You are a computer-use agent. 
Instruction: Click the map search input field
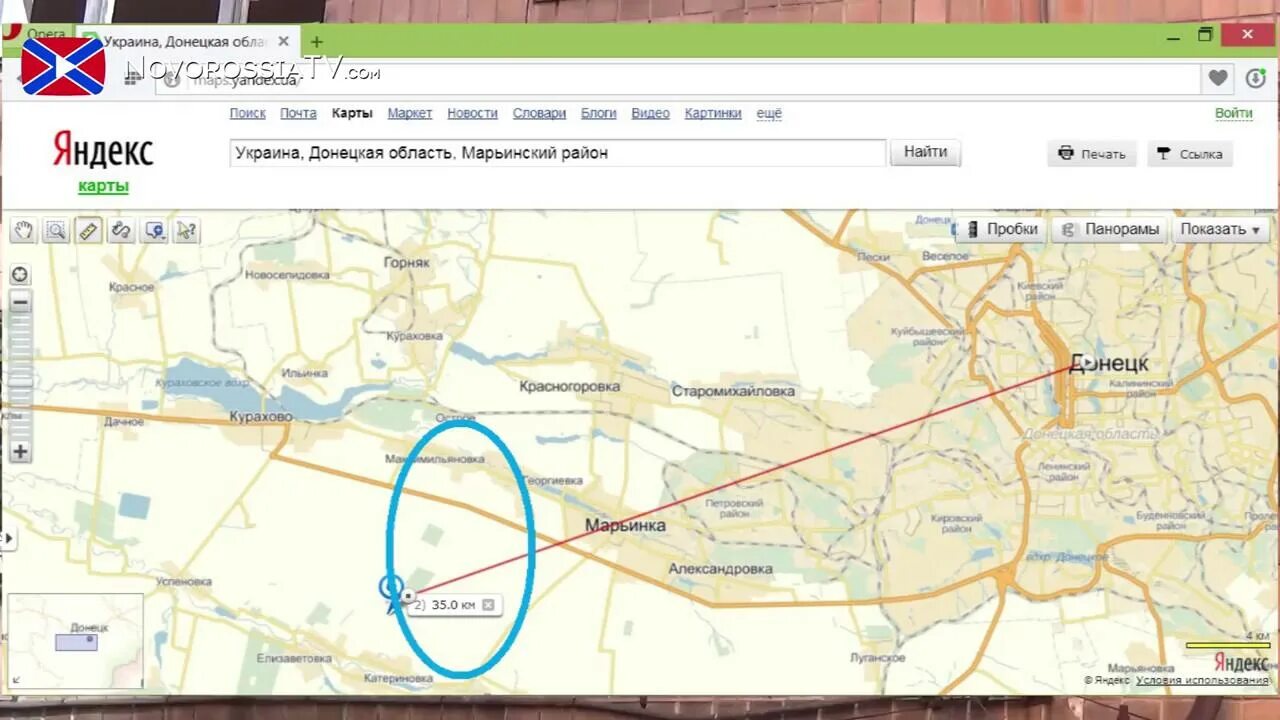[557, 153]
